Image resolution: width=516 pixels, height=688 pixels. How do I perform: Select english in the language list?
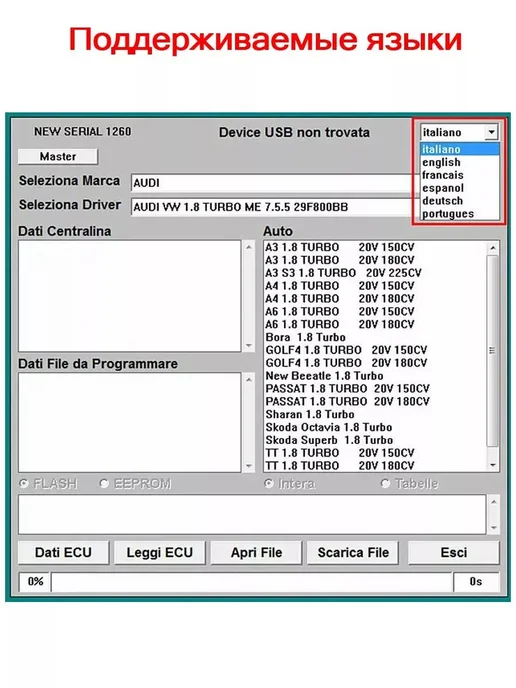point(460,162)
